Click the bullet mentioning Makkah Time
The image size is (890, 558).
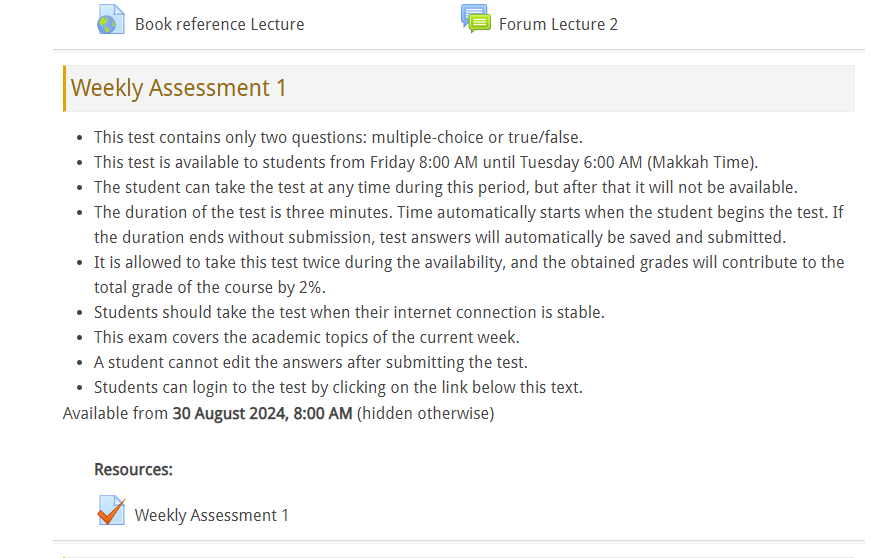[x=426, y=162]
